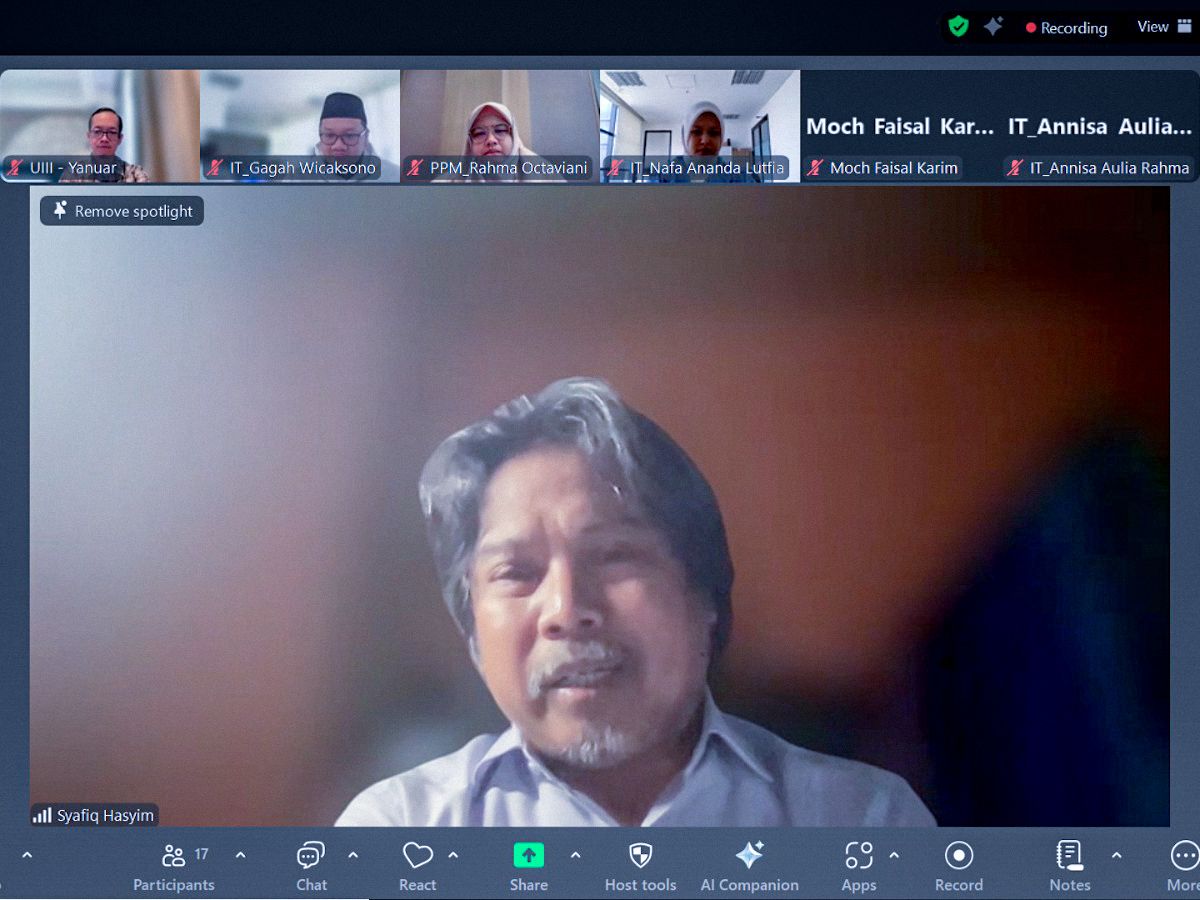Viewport: 1200px width, 900px height.
Task: Open the View layout menu
Action: 1164,27
